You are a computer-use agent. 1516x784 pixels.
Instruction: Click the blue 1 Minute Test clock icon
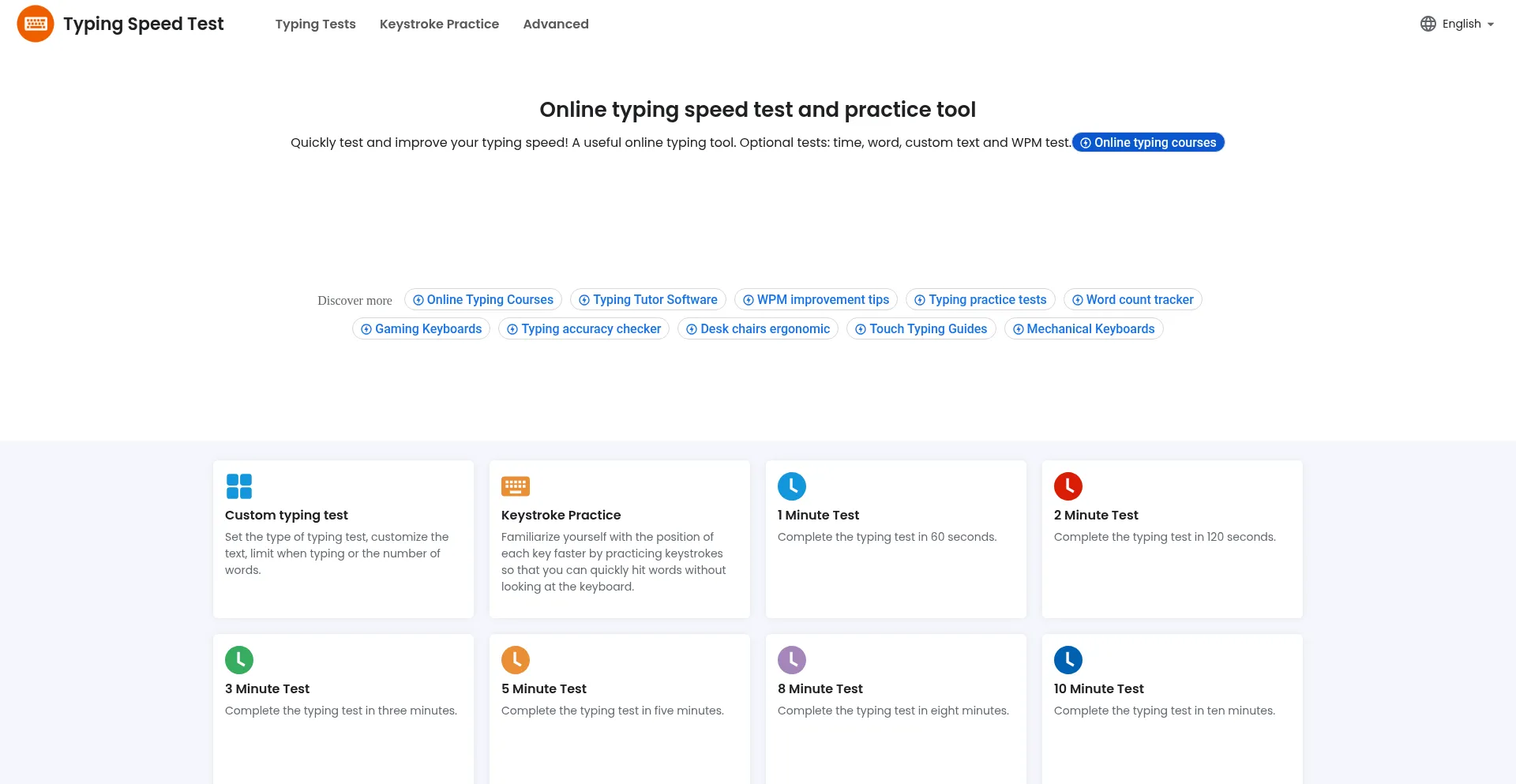tap(791, 486)
